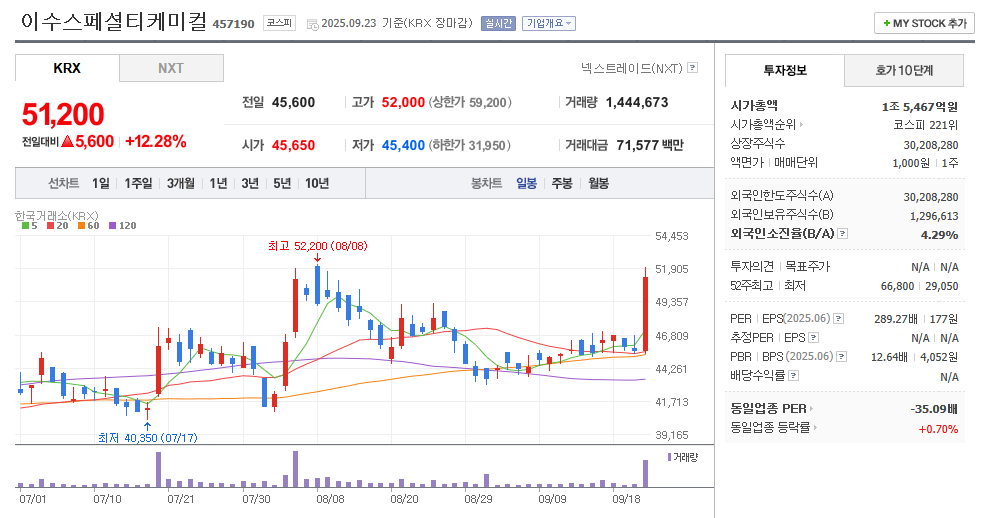Click purple 120-day moving average legend marker
984x518 pixels.
(112, 225)
